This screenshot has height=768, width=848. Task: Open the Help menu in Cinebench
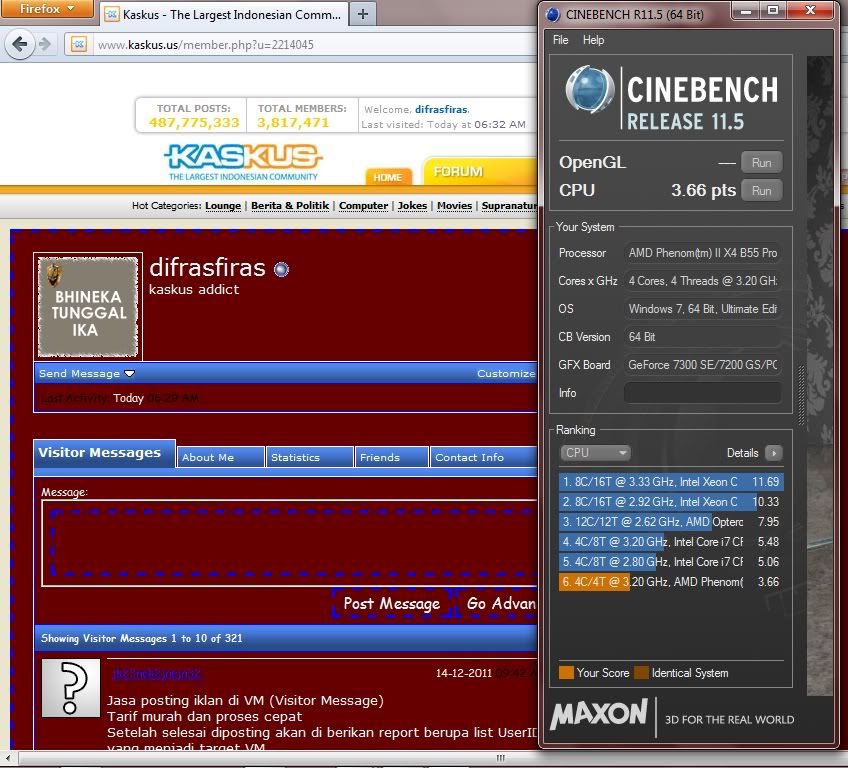[593, 39]
